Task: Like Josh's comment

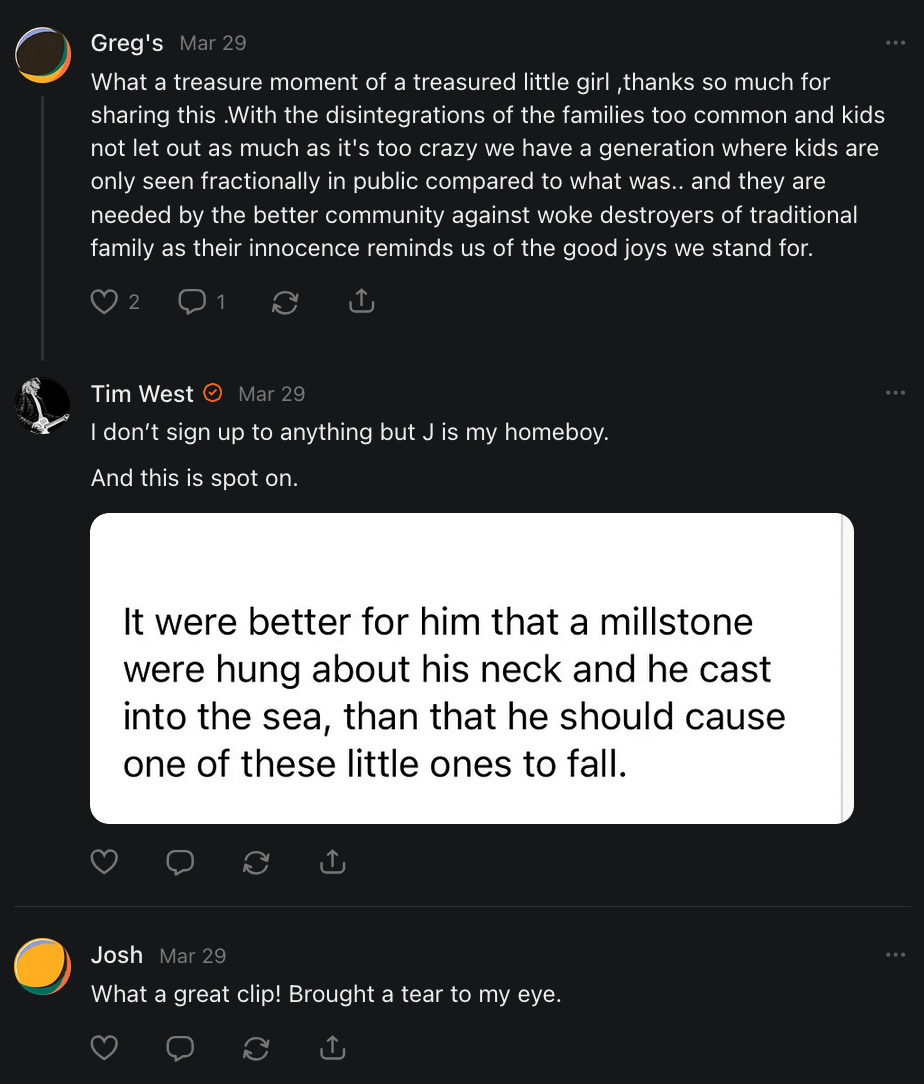Action: (104, 1047)
